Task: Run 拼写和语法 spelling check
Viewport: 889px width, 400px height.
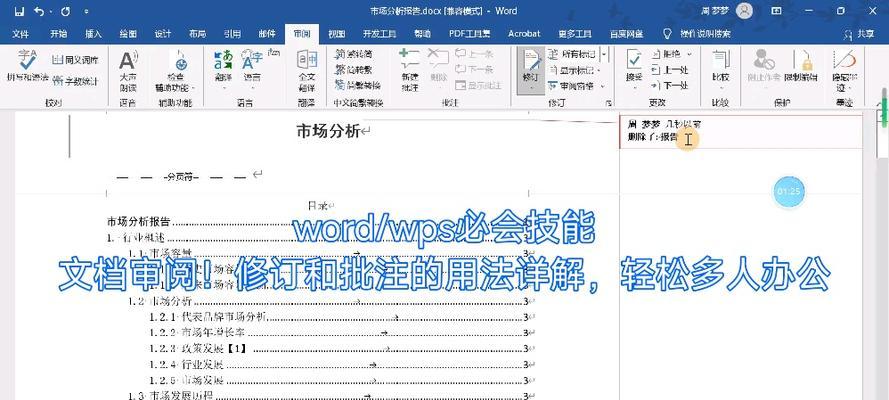Action: pyautogui.click(x=28, y=66)
